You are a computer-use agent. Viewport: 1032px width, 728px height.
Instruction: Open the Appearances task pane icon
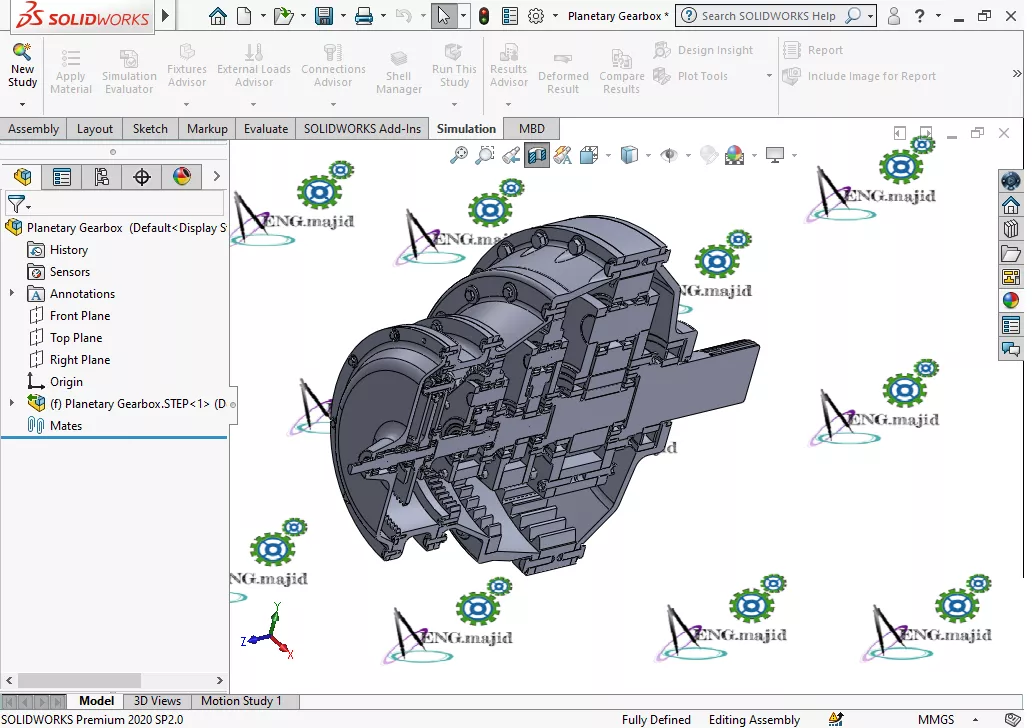(1010, 300)
